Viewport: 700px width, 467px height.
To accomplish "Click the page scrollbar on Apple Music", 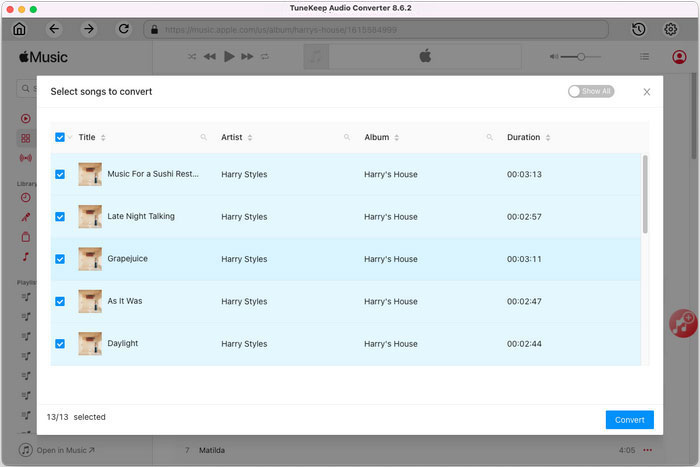I will tap(693, 116).
